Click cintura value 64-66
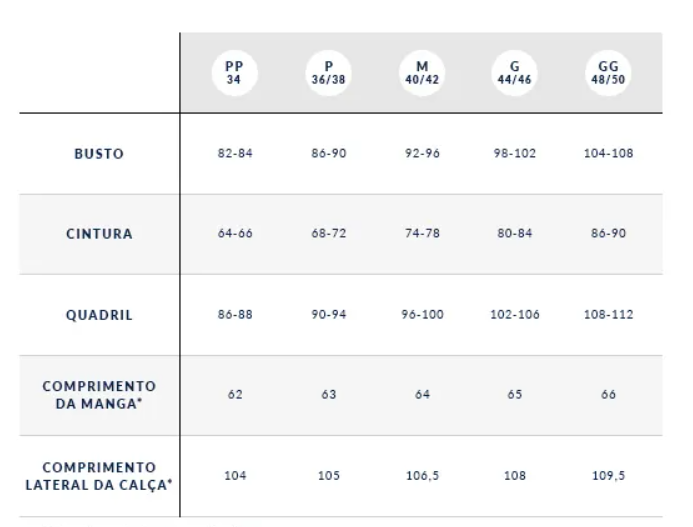The height and width of the screenshot is (527, 693). [x=234, y=234]
